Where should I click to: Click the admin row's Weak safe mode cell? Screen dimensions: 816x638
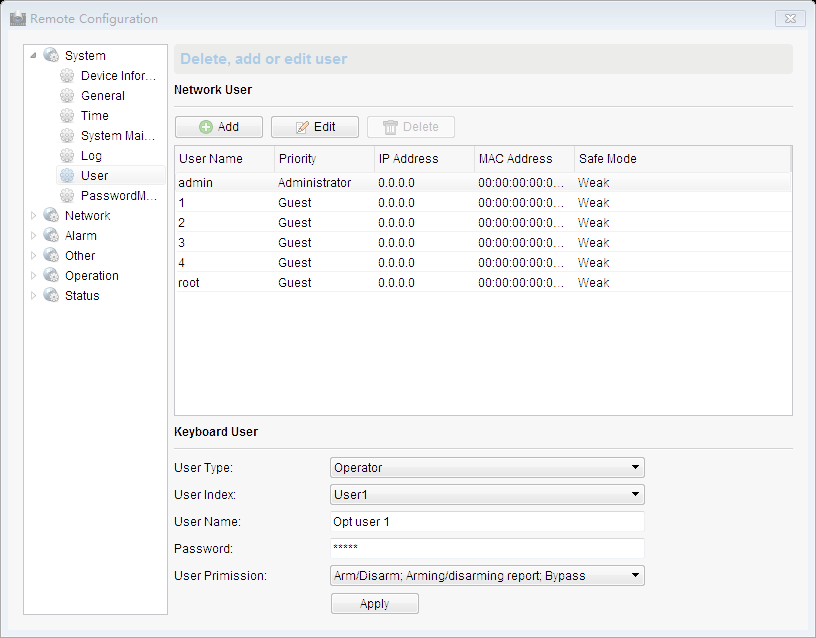click(593, 183)
